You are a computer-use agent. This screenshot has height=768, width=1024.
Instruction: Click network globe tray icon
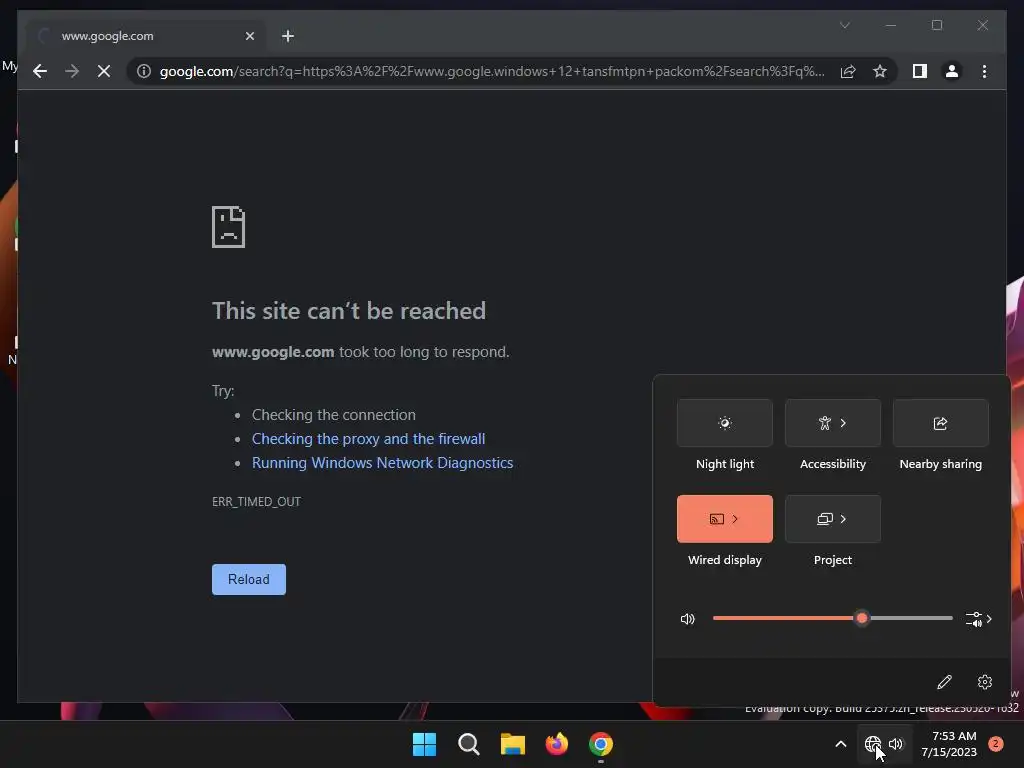click(872, 744)
